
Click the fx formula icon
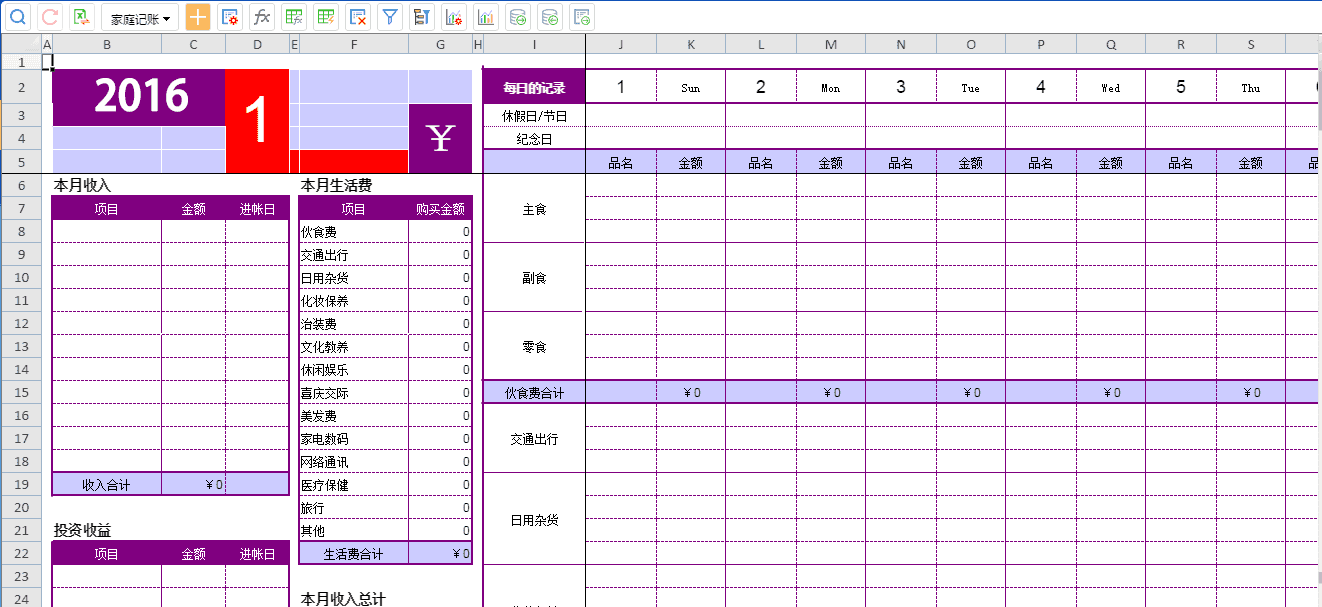(261, 17)
